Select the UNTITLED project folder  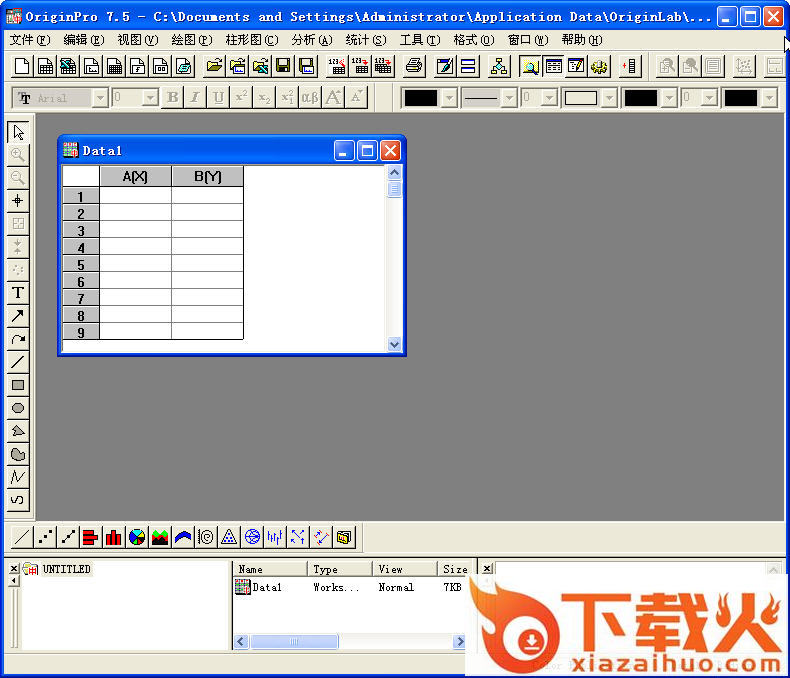click(x=66, y=569)
